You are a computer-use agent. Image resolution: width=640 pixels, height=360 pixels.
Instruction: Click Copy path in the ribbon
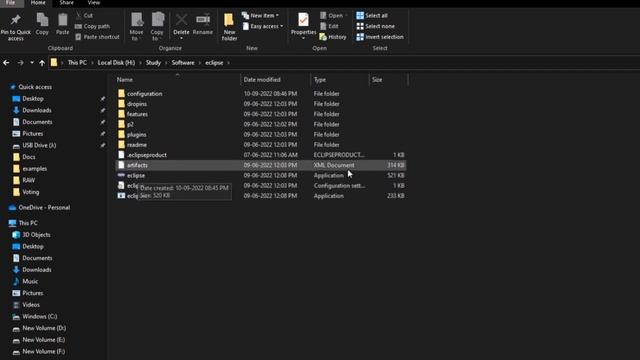(x=93, y=26)
